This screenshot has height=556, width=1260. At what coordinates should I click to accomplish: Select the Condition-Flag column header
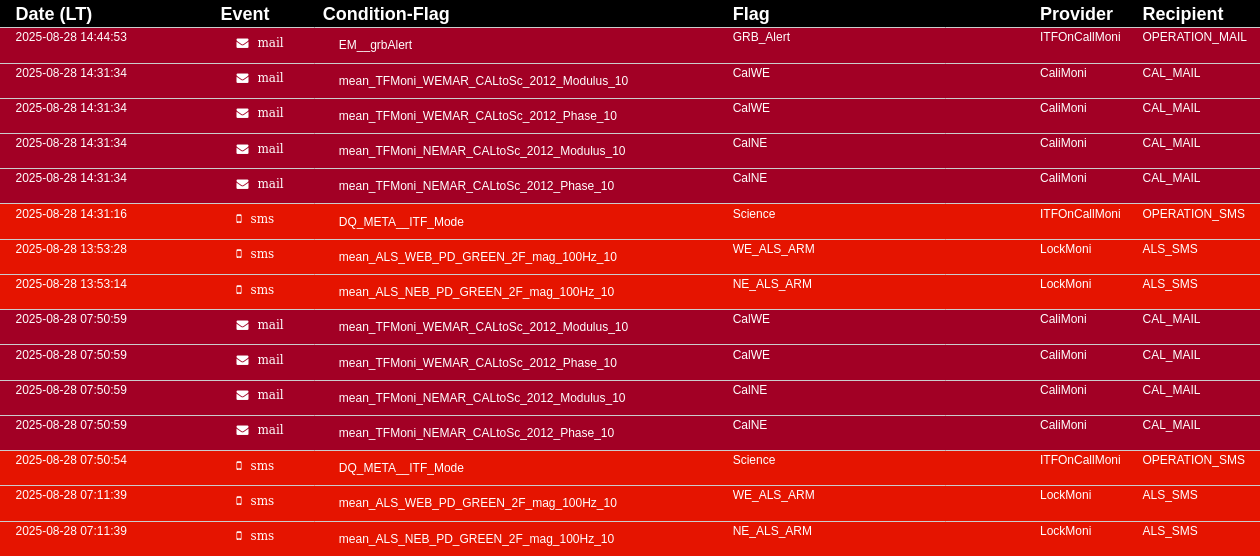point(386,14)
